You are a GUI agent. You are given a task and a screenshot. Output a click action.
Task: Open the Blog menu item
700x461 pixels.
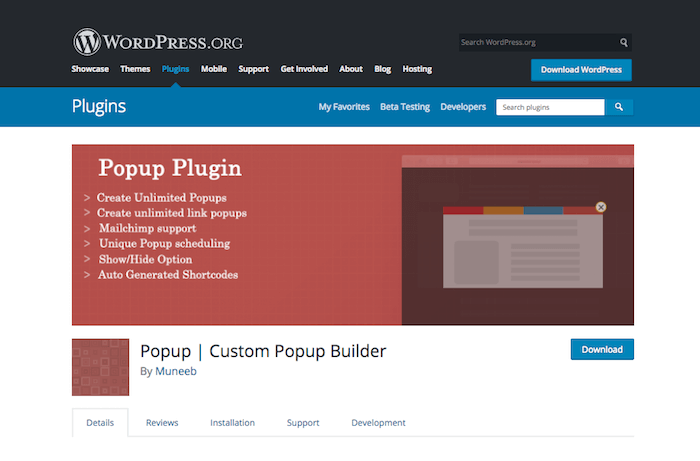(383, 69)
